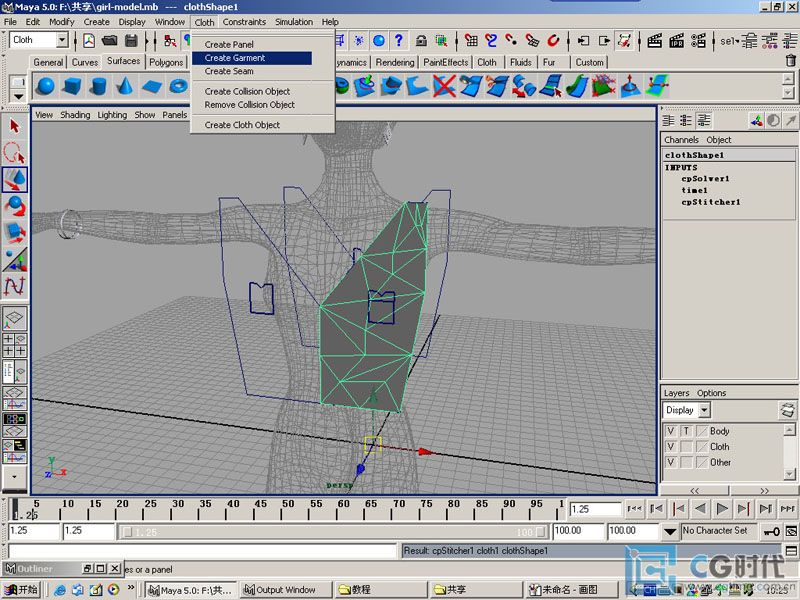Create a NURBS torus from shelf
This screenshot has height=600, width=800.
179,86
